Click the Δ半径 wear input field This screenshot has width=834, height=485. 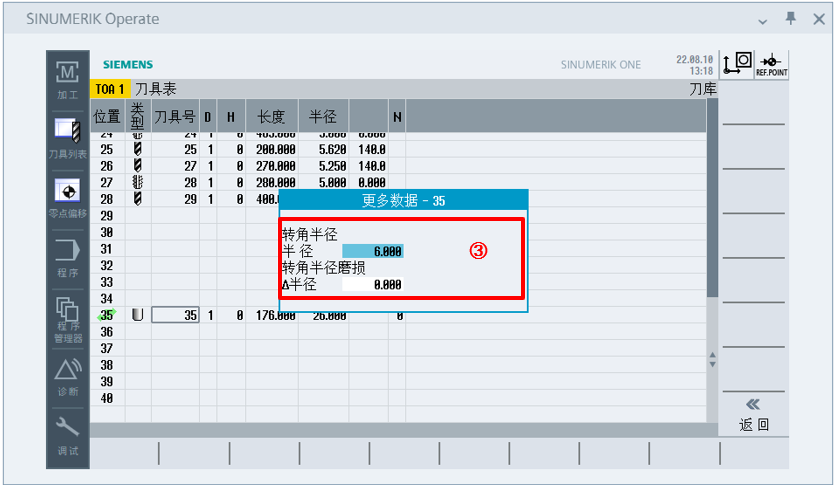[x=373, y=285]
